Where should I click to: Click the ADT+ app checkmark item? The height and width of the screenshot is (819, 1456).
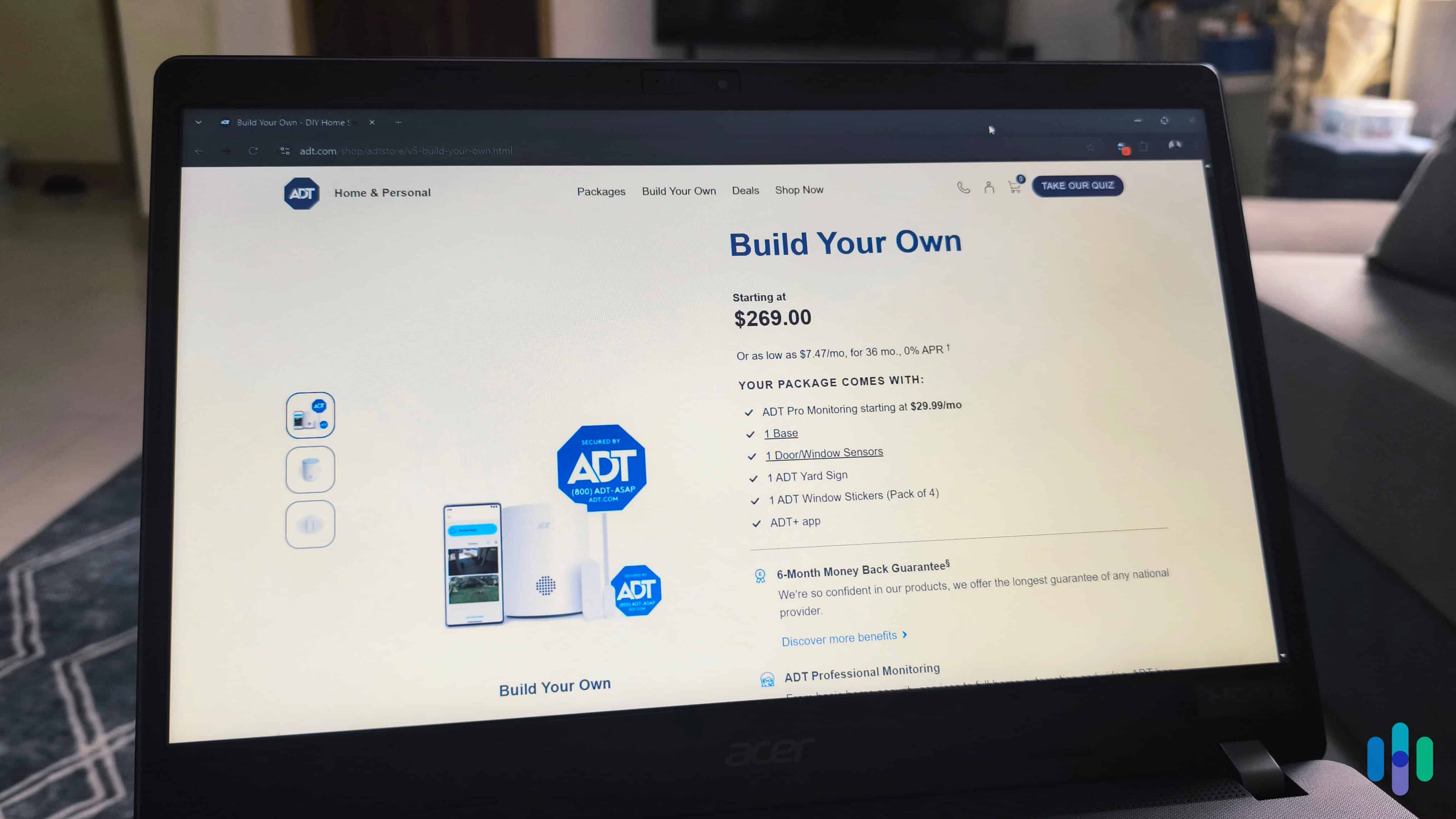795,521
